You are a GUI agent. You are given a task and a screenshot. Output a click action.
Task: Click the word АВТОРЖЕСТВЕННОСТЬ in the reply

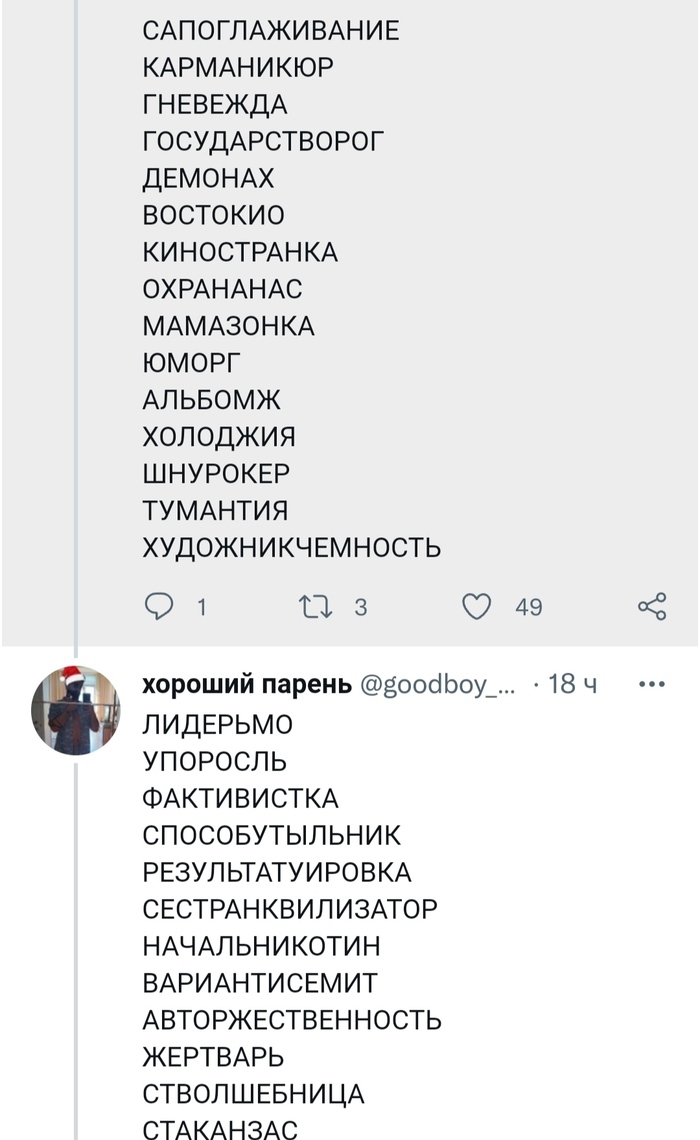[x=292, y=1020]
